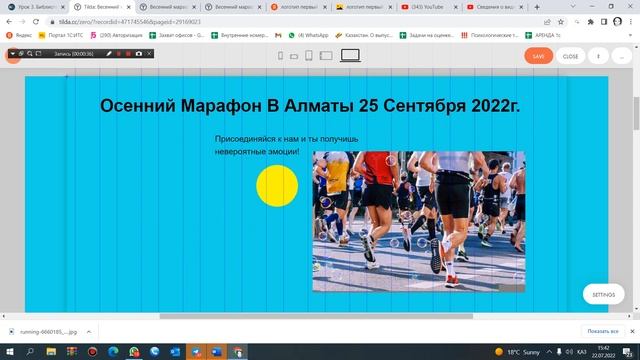640x360 pixels.
Task: Select the marathon runners image
Action: pos(419,222)
